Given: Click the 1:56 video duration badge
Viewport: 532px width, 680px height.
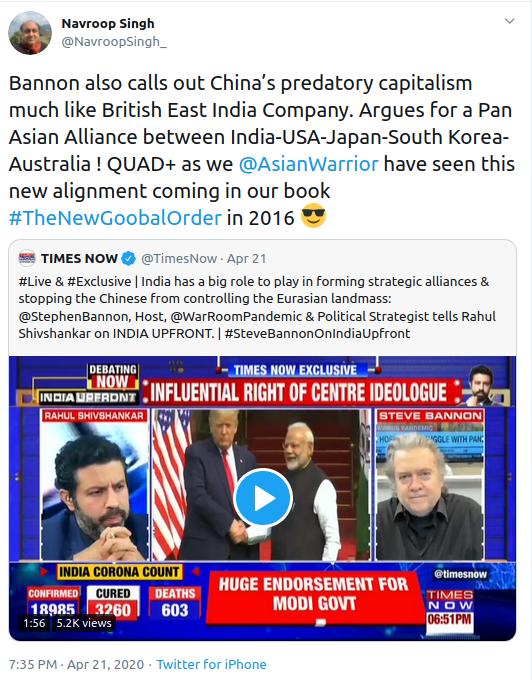Looking at the screenshot, I should tap(34, 623).
